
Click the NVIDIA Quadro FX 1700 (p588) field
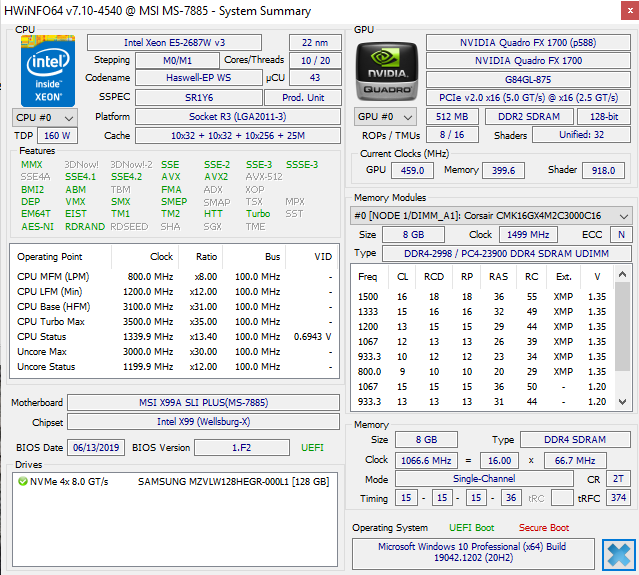coord(528,42)
